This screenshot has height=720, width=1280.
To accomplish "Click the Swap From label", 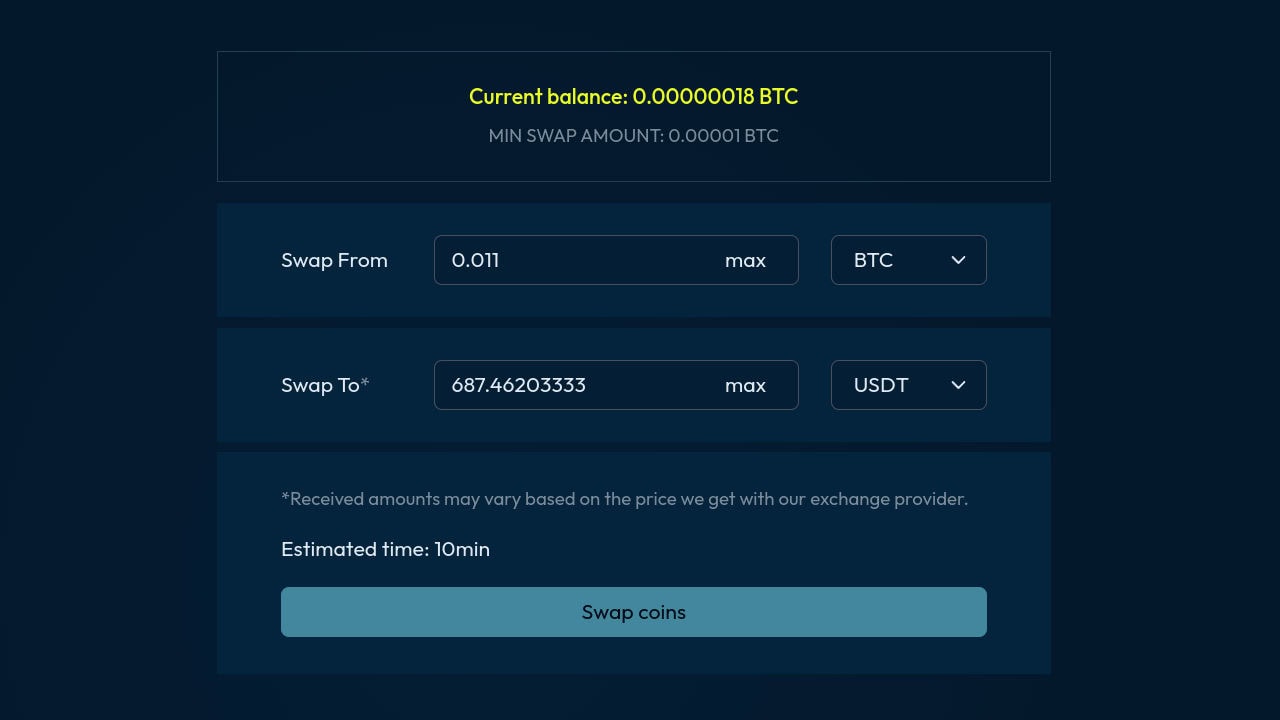I will tap(334, 260).
